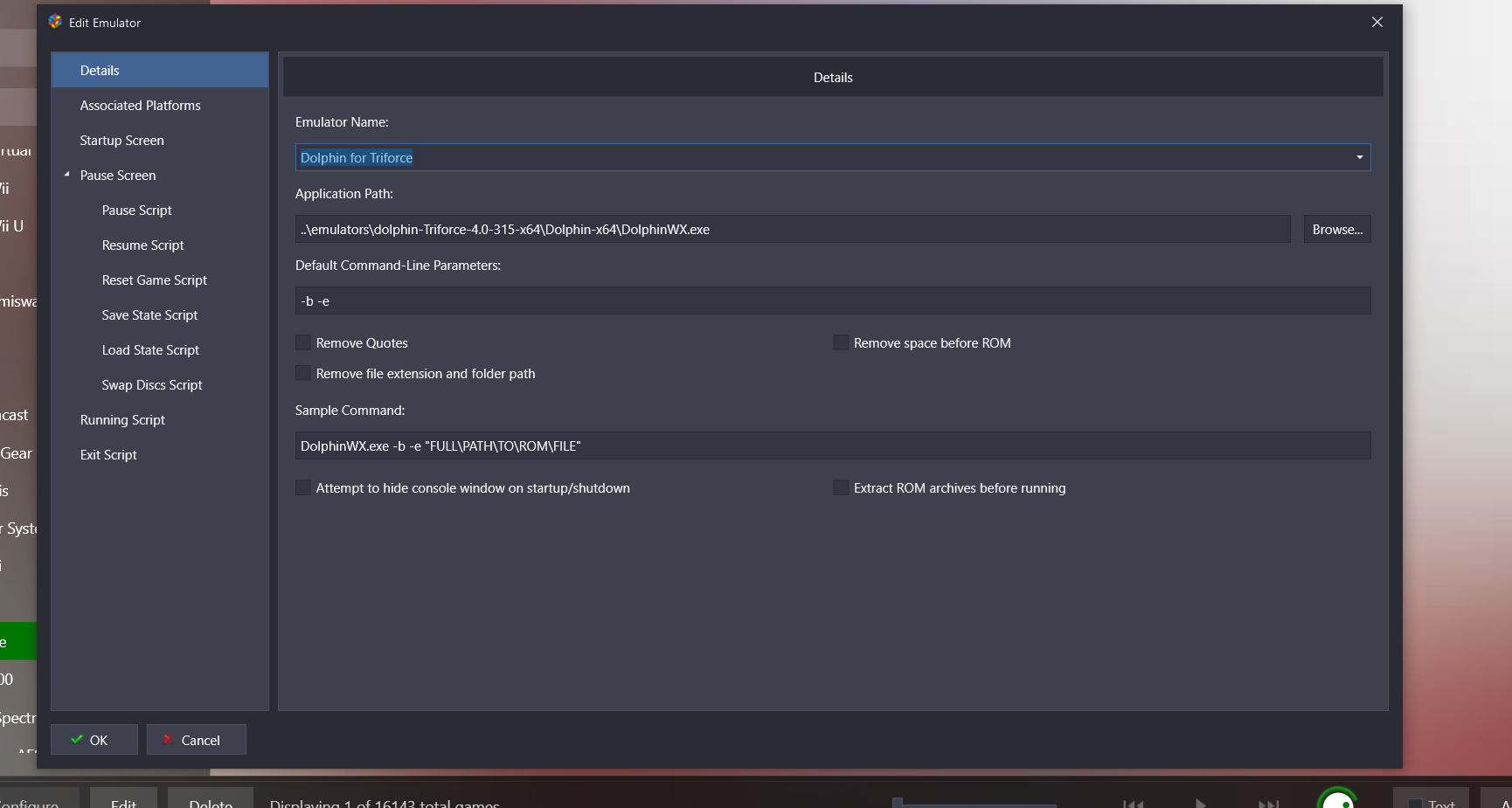Browse for the emulator application path
Image resolution: width=1512 pixels, height=808 pixels.
click(1337, 229)
